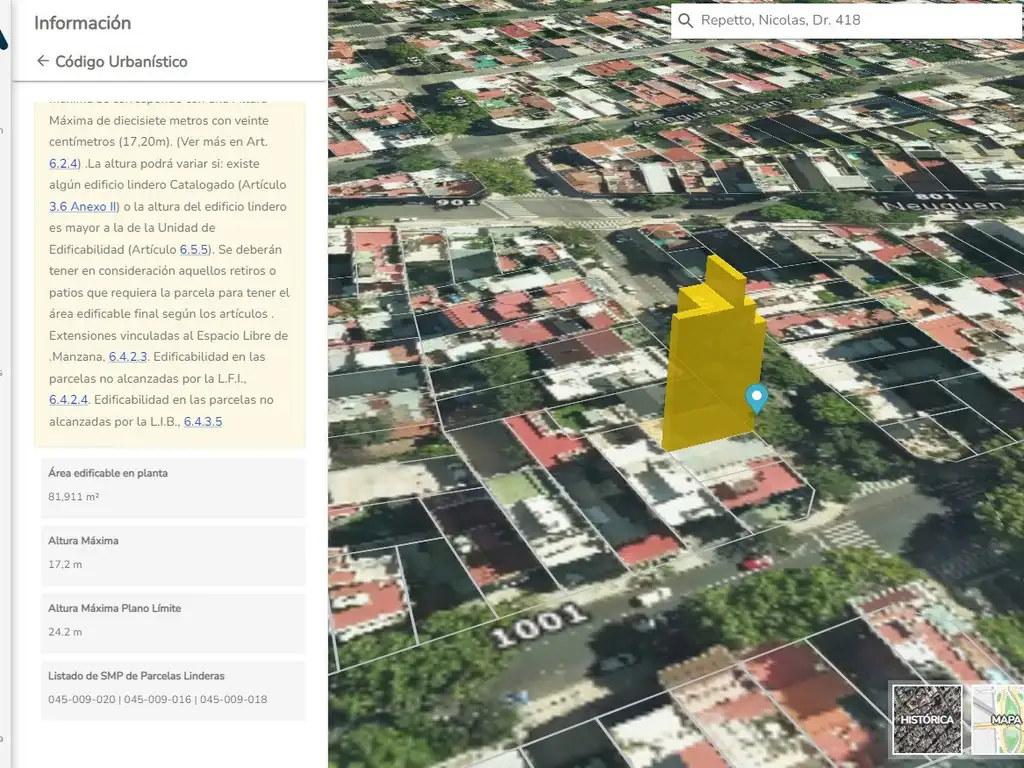Open article link 6.4.2.4

(x=68, y=400)
